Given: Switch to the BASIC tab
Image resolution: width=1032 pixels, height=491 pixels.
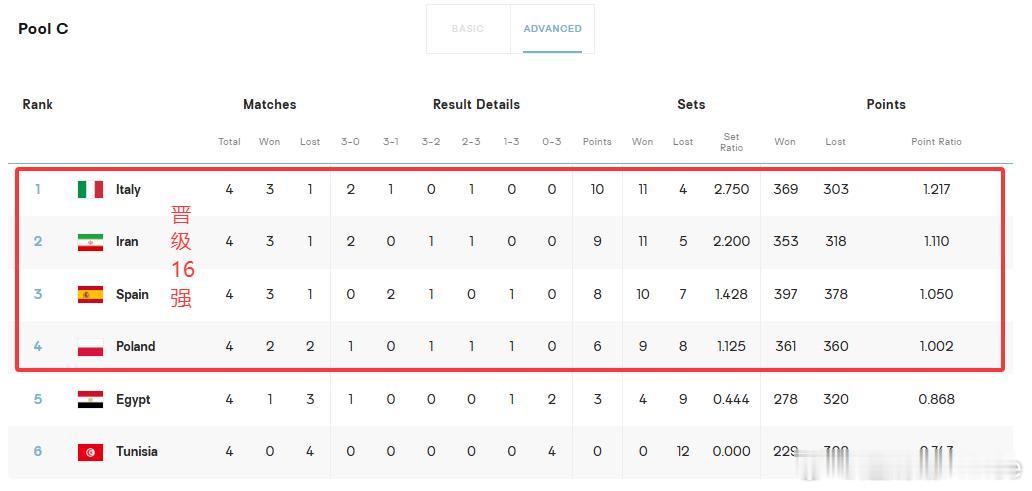Looking at the screenshot, I should [x=468, y=29].
